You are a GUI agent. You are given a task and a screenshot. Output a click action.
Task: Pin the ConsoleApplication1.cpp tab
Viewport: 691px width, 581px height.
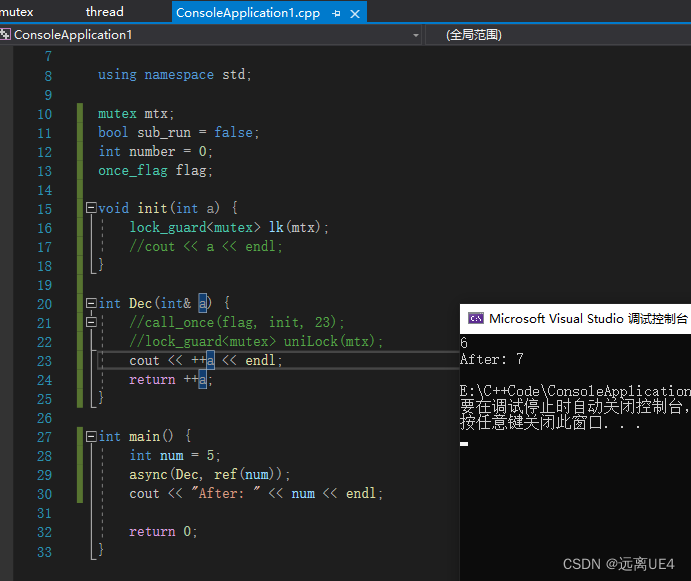(336, 14)
